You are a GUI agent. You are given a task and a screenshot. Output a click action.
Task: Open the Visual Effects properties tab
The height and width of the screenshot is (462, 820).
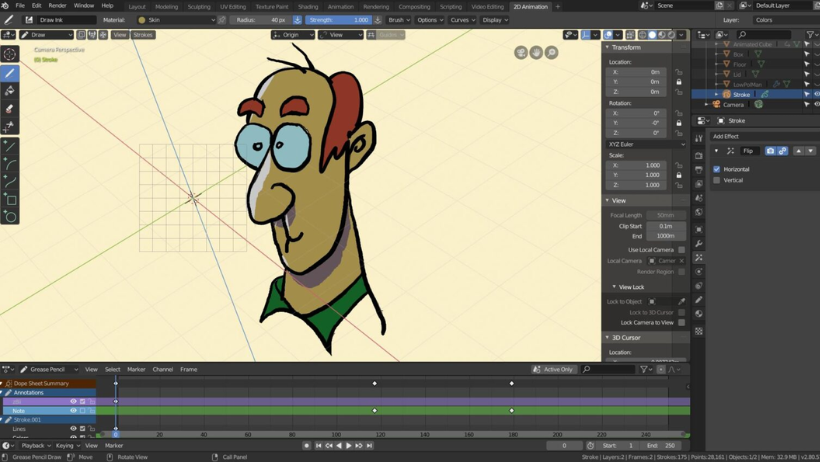(699, 258)
